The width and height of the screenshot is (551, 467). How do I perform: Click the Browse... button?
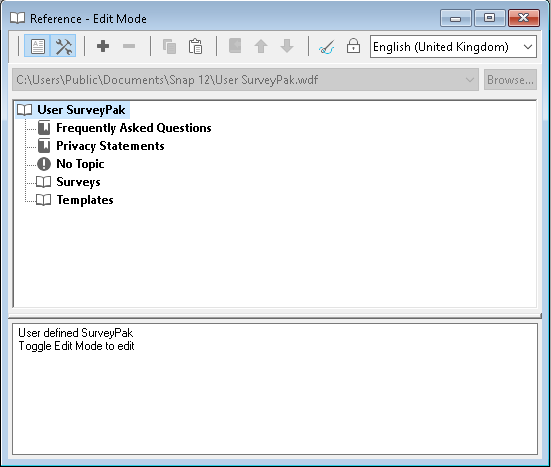510,80
